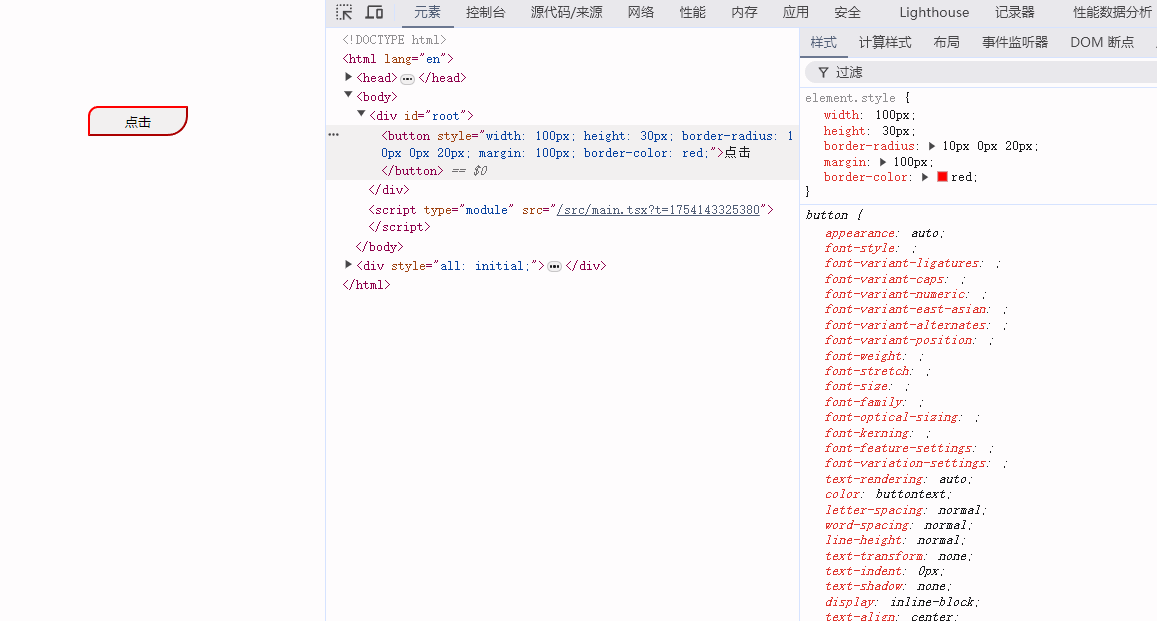The height and width of the screenshot is (621, 1157).
Task: Expand border-radius shorthand triangle
Action: (932, 146)
